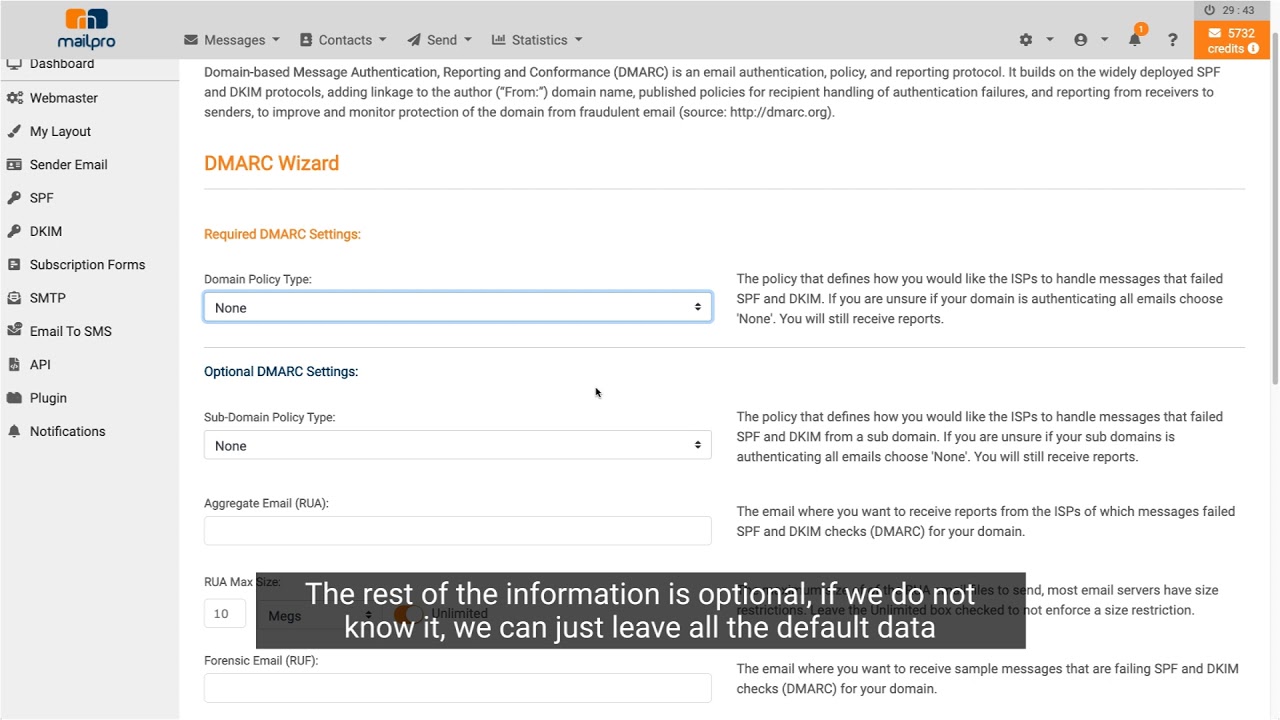The image size is (1280, 720).
Task: Click the mailpro logo
Action: point(87,30)
